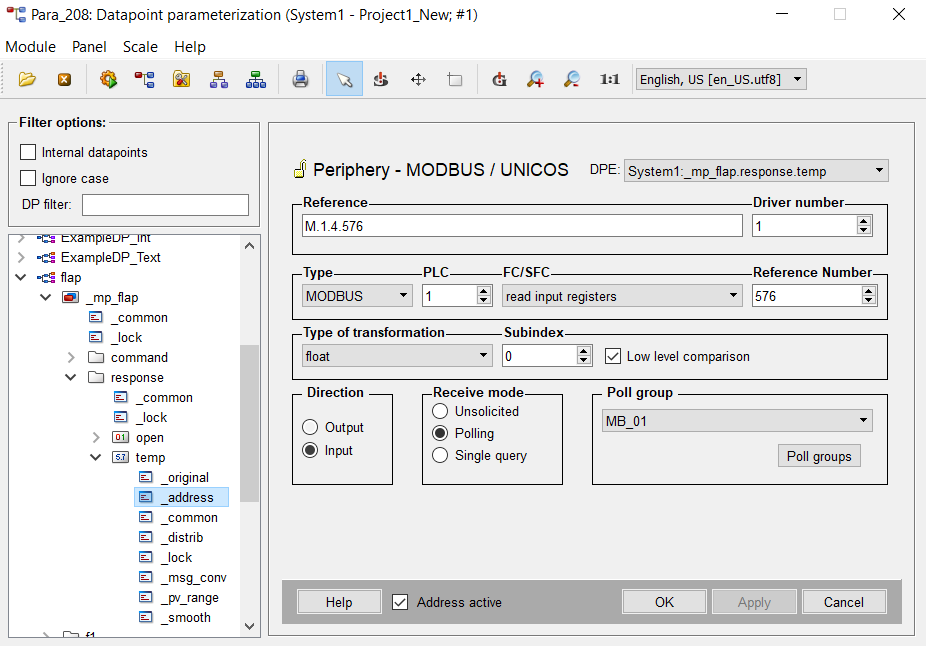The height and width of the screenshot is (646, 926).
Task: Collapse the response folder in tree
Action: pos(71,378)
